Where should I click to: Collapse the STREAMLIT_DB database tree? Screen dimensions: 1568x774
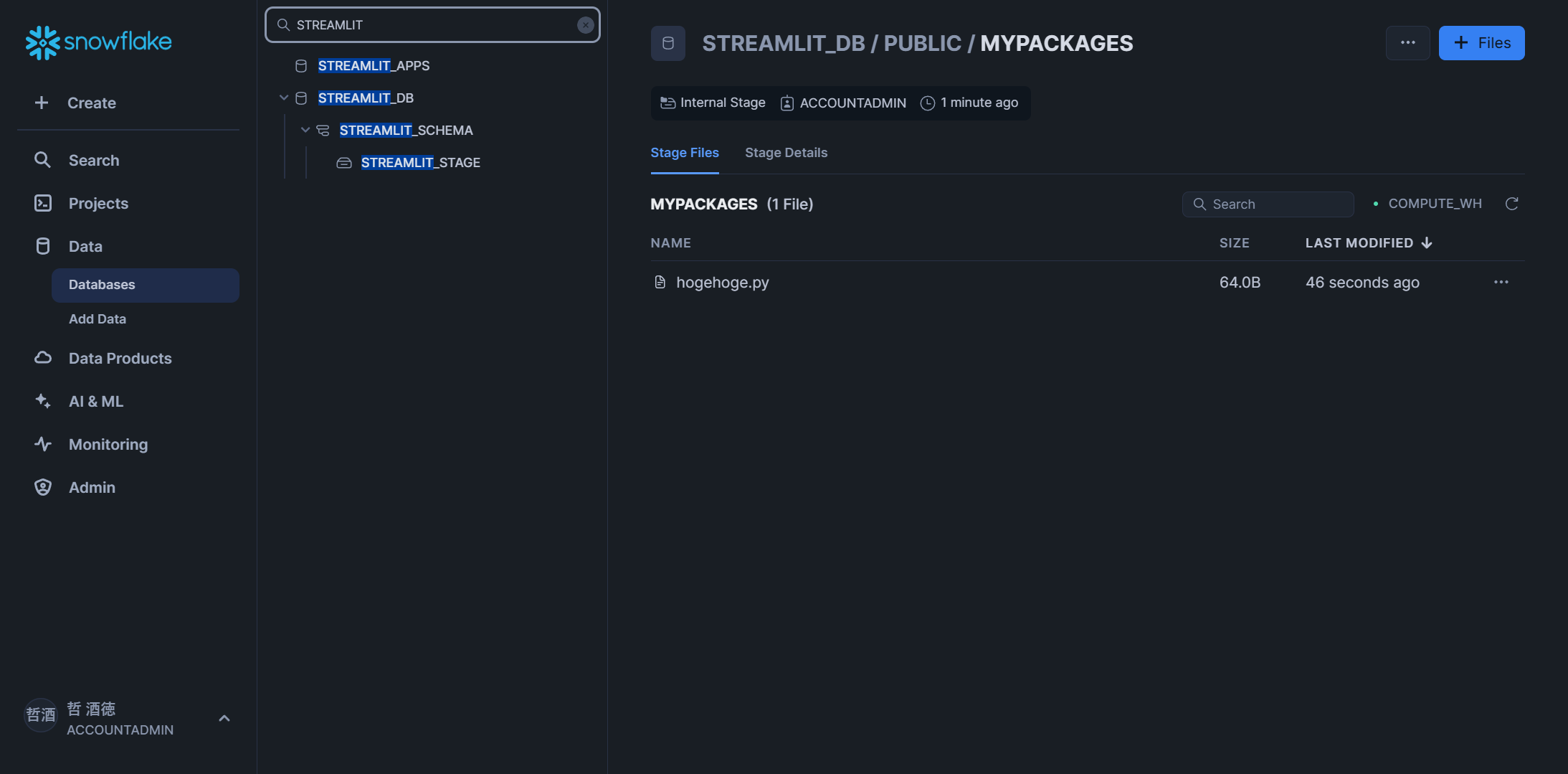tap(284, 98)
